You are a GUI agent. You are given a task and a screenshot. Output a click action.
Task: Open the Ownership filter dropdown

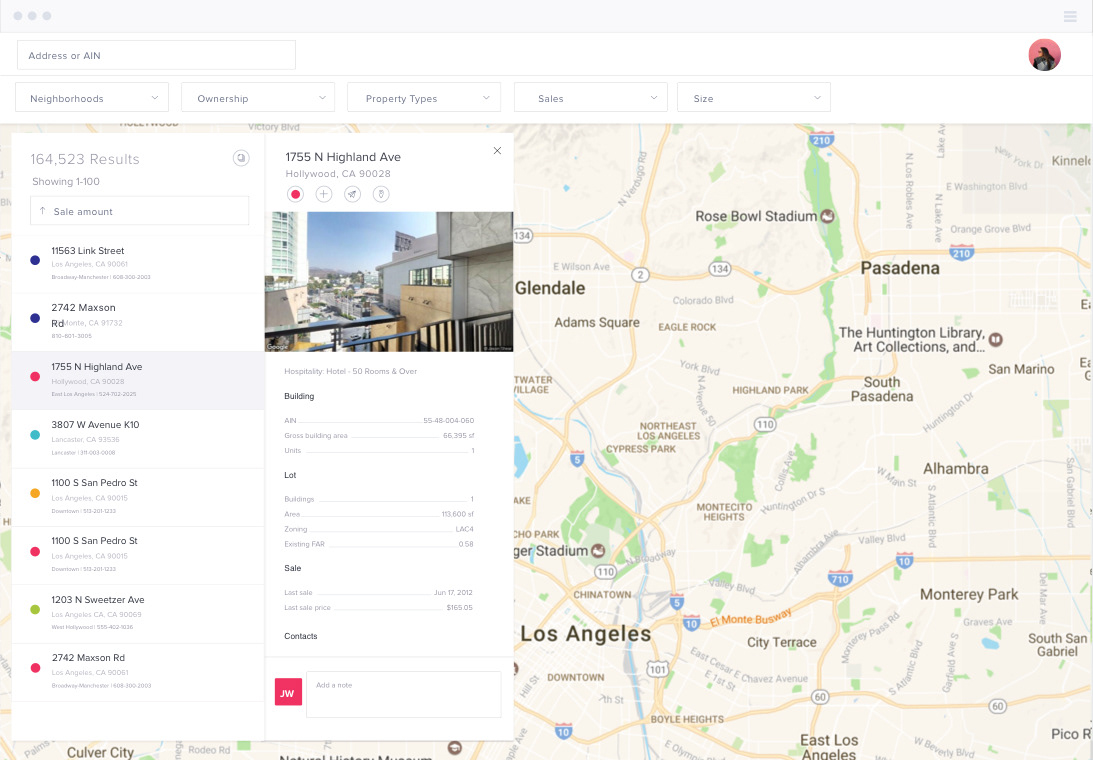tap(258, 98)
